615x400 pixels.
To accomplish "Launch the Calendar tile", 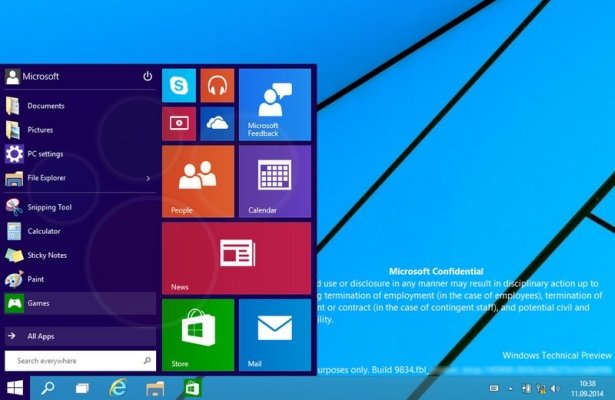I will [x=274, y=181].
